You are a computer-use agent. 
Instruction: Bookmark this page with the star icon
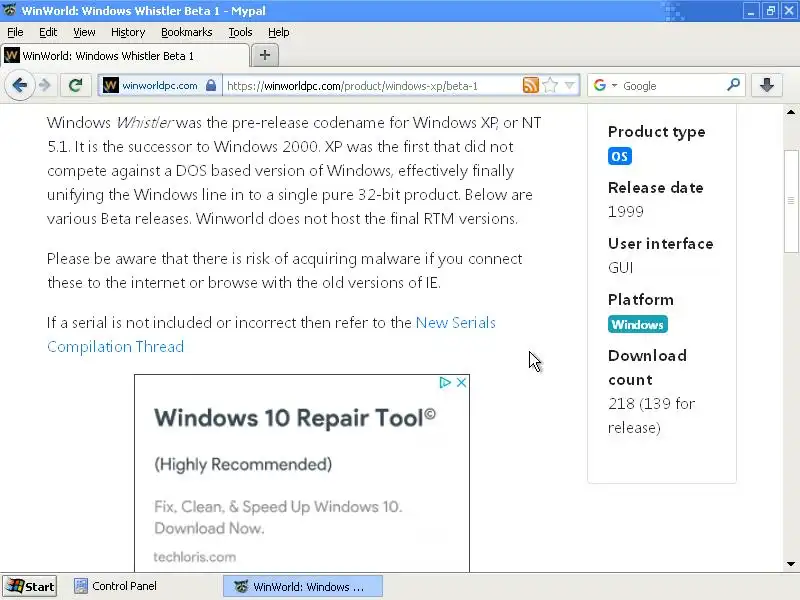point(551,85)
